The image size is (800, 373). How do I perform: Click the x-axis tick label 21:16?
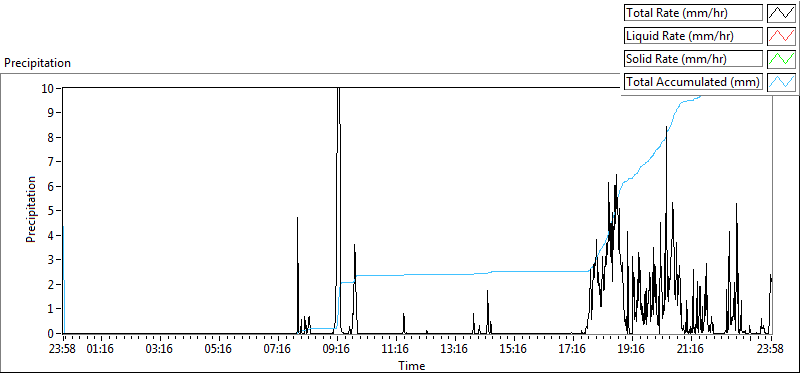(691, 350)
